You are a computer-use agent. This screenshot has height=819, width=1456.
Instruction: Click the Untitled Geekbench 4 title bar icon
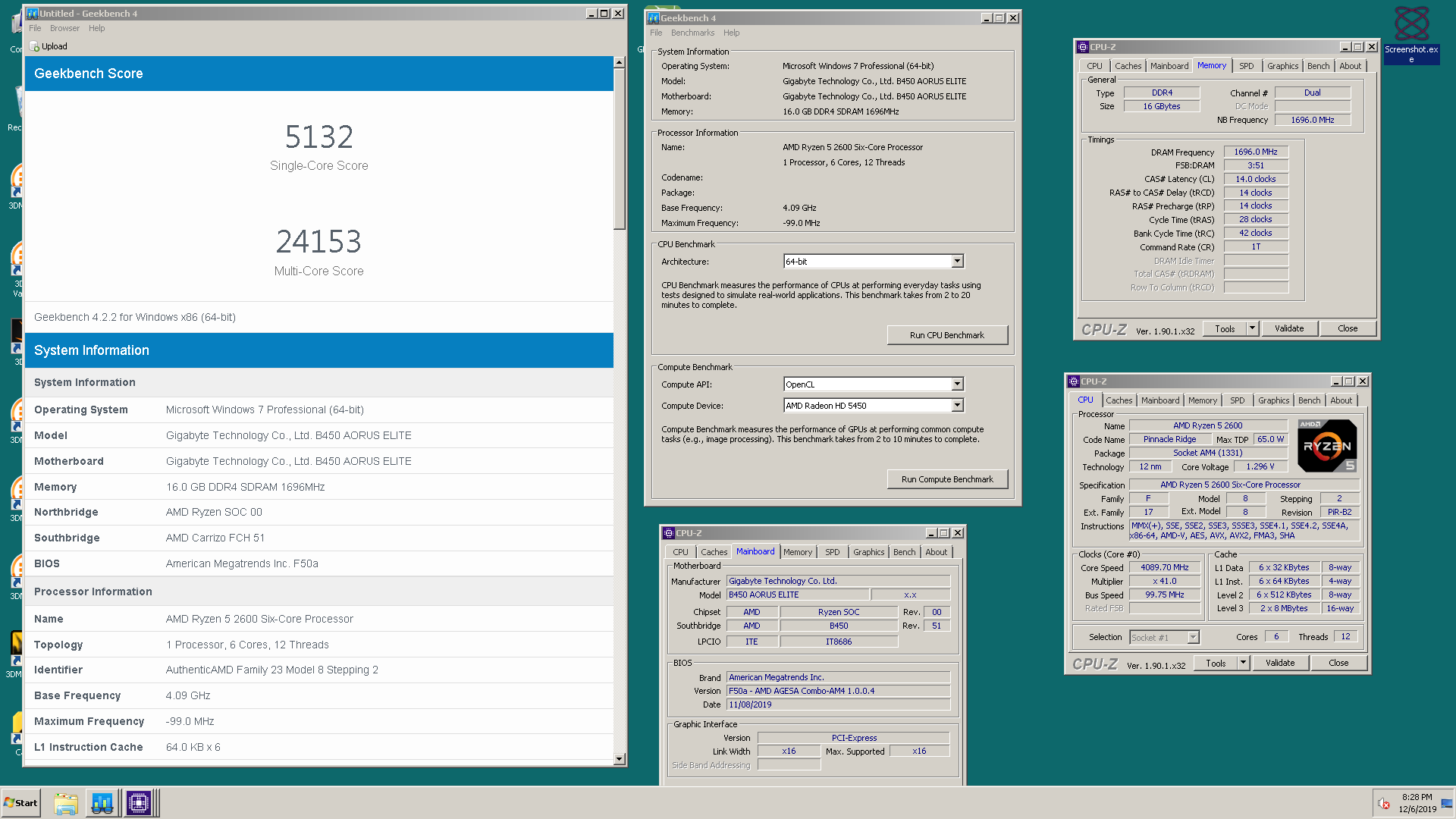[32, 14]
